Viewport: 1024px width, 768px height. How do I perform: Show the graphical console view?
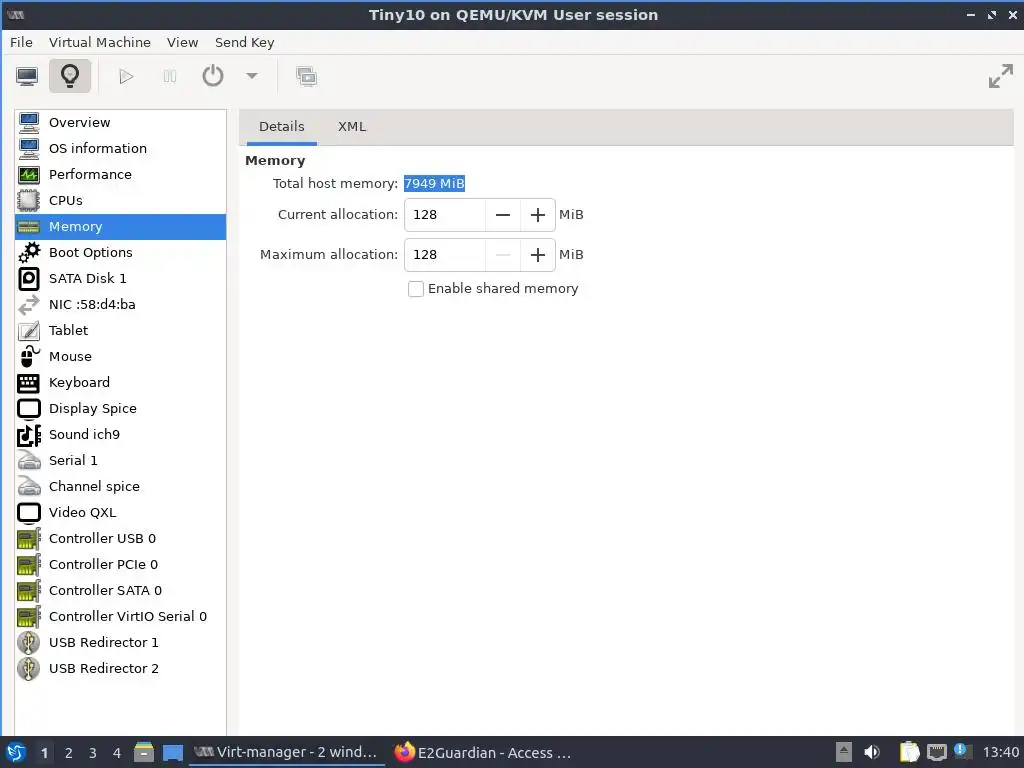(x=27, y=76)
